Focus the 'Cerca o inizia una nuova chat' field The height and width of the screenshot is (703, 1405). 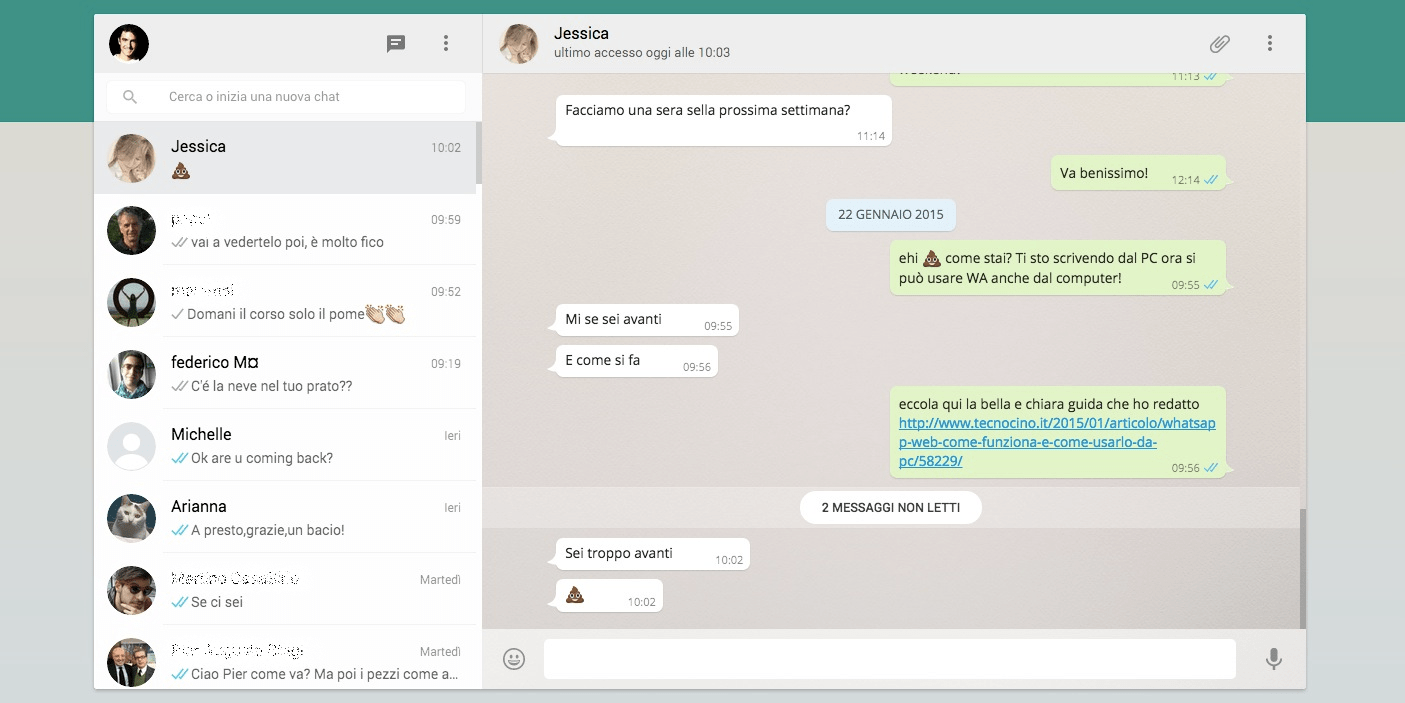tap(300, 97)
